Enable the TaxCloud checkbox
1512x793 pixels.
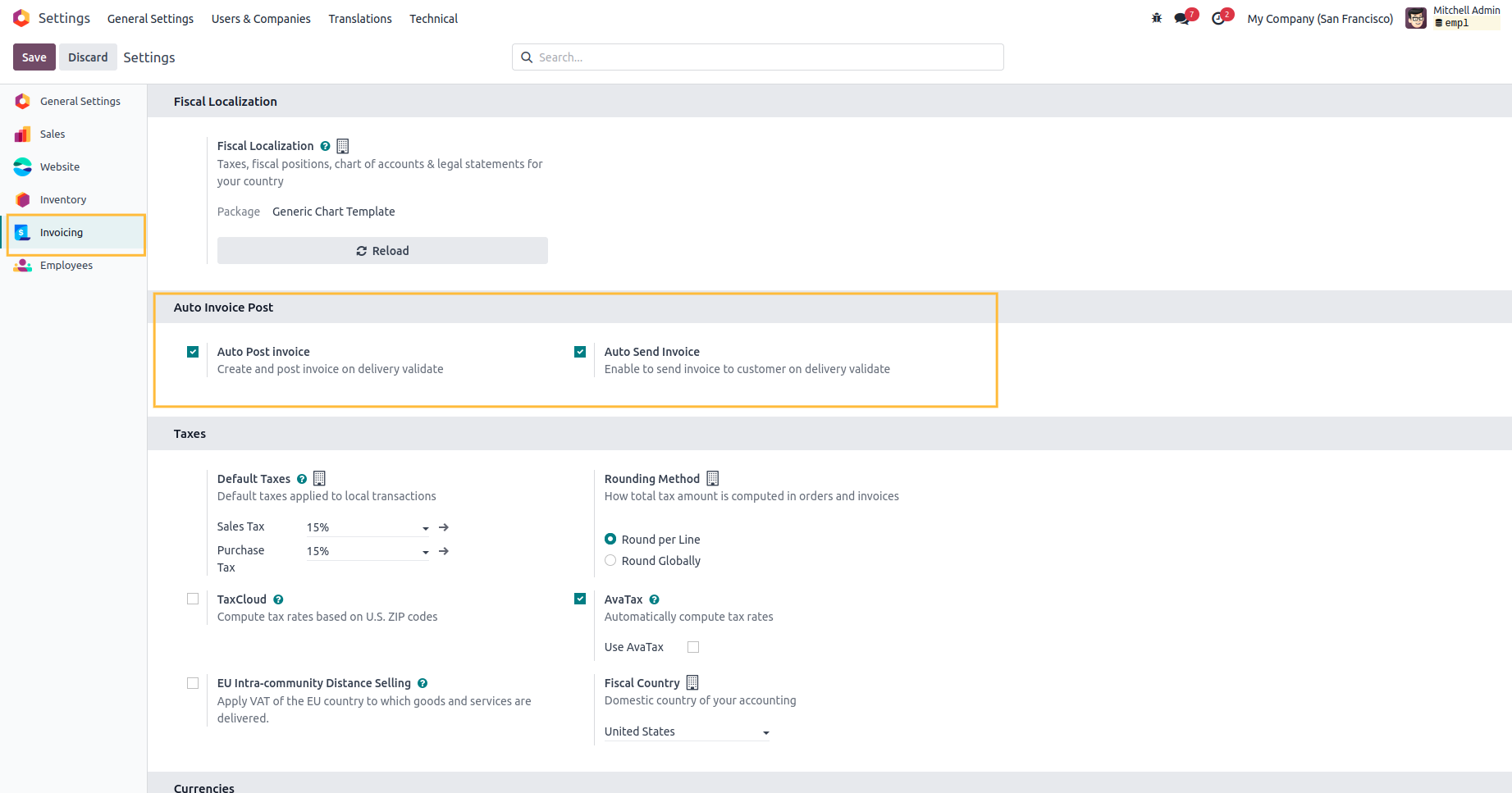193,599
